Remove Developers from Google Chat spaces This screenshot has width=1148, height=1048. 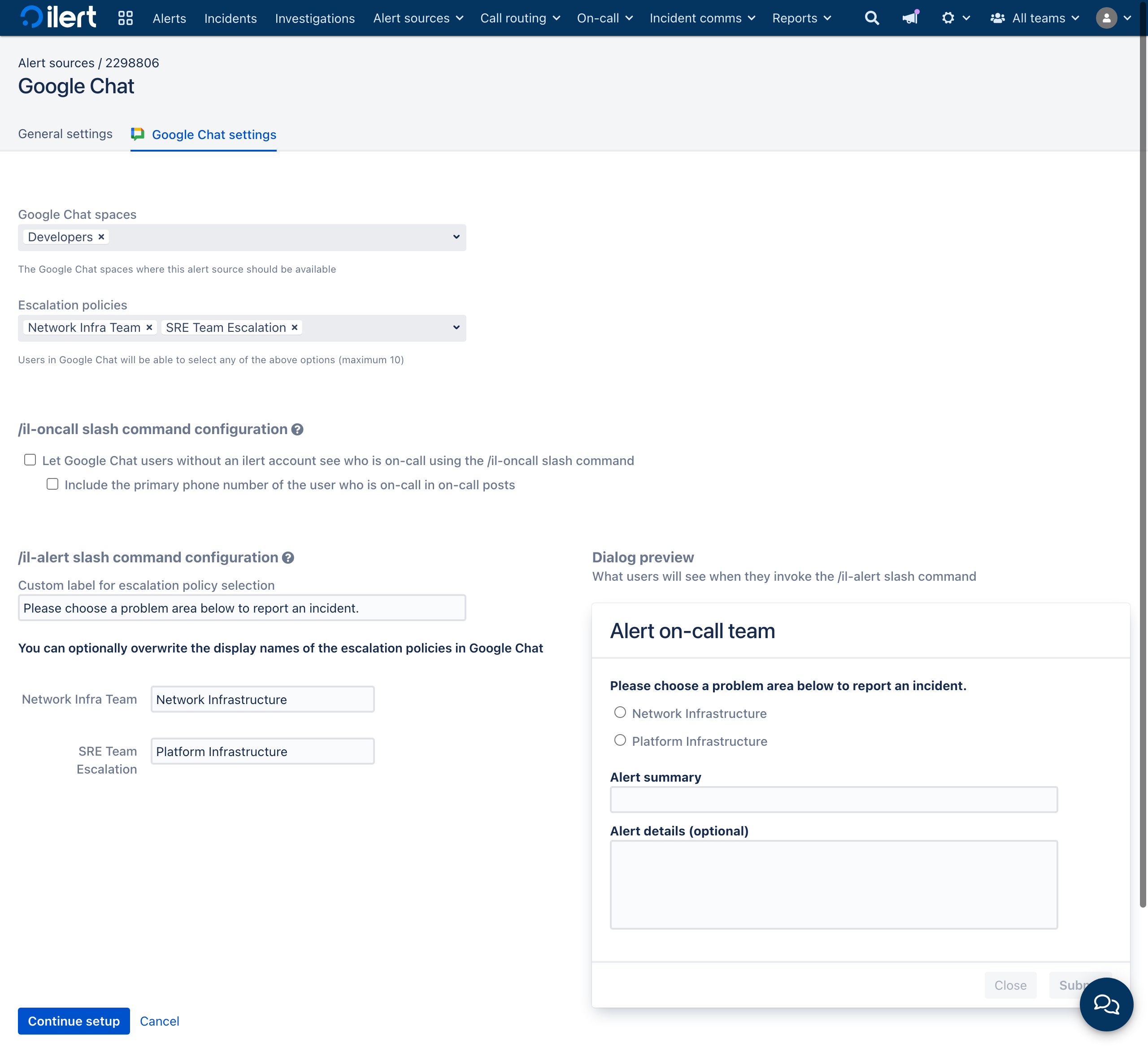click(x=101, y=237)
